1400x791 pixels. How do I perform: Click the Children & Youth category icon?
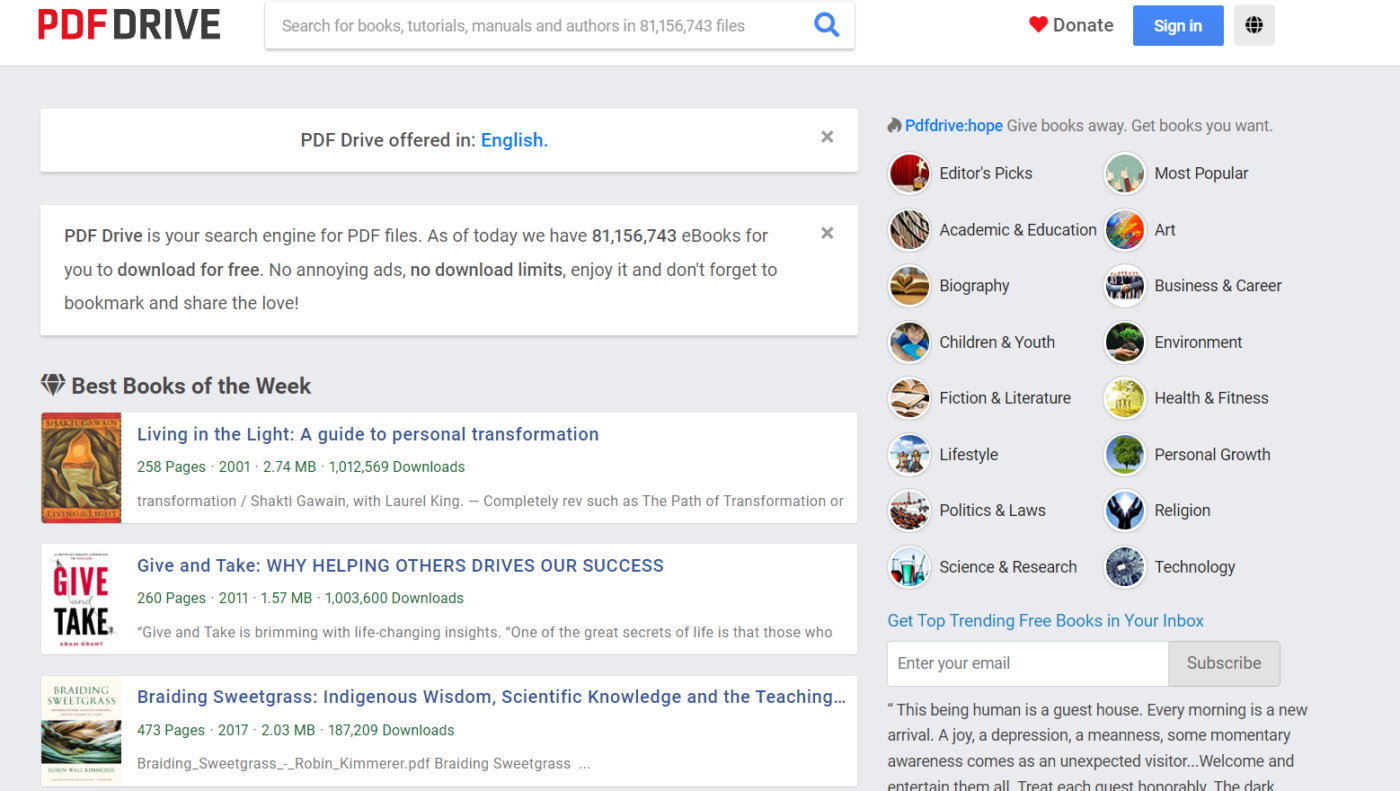910,342
